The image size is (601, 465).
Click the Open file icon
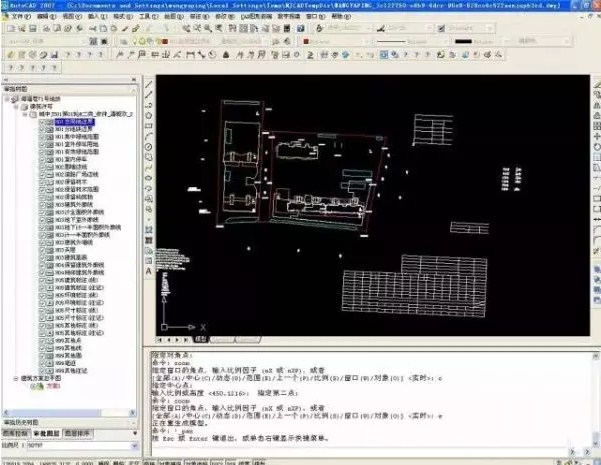(22, 28)
